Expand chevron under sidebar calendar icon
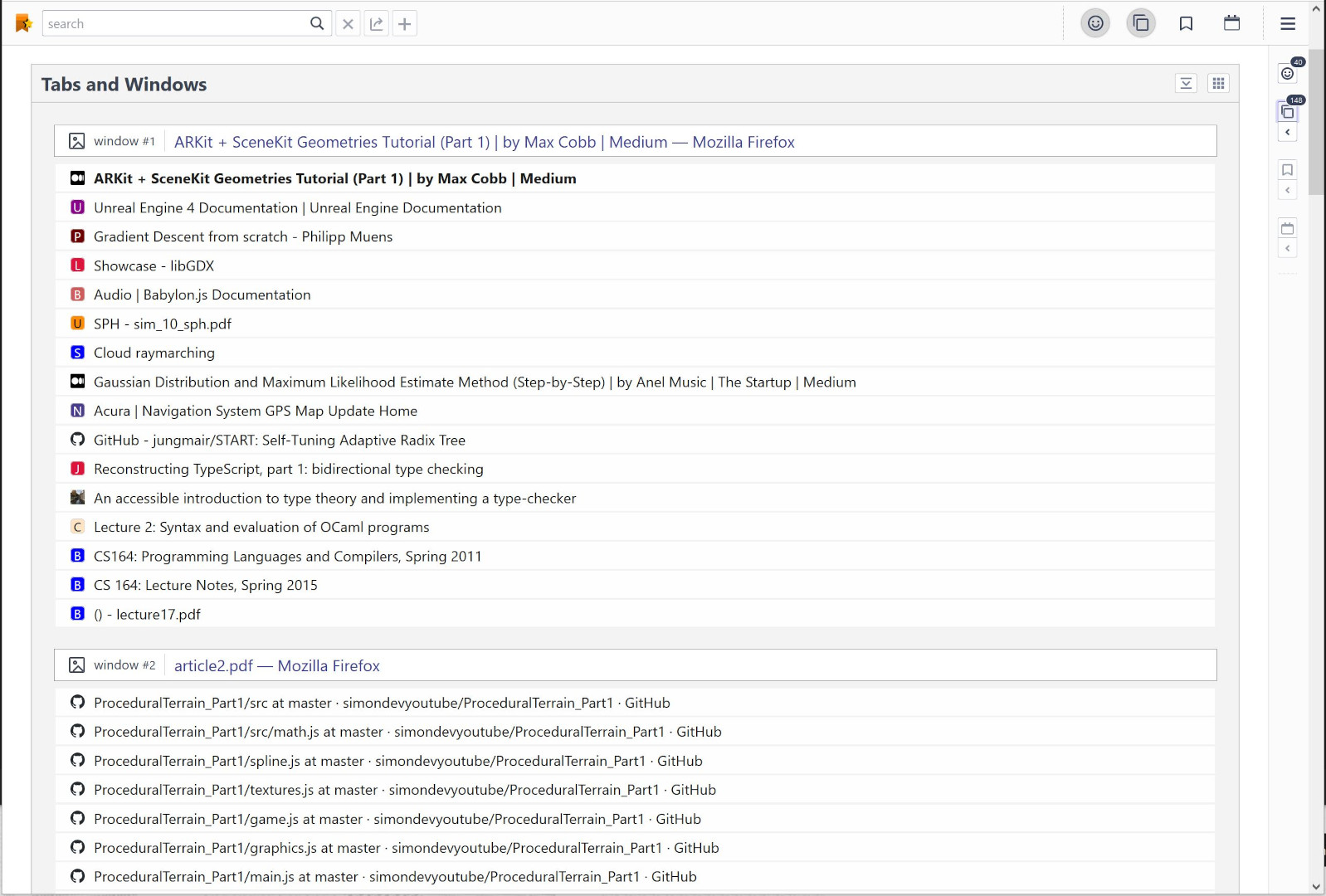 pyautogui.click(x=1288, y=249)
